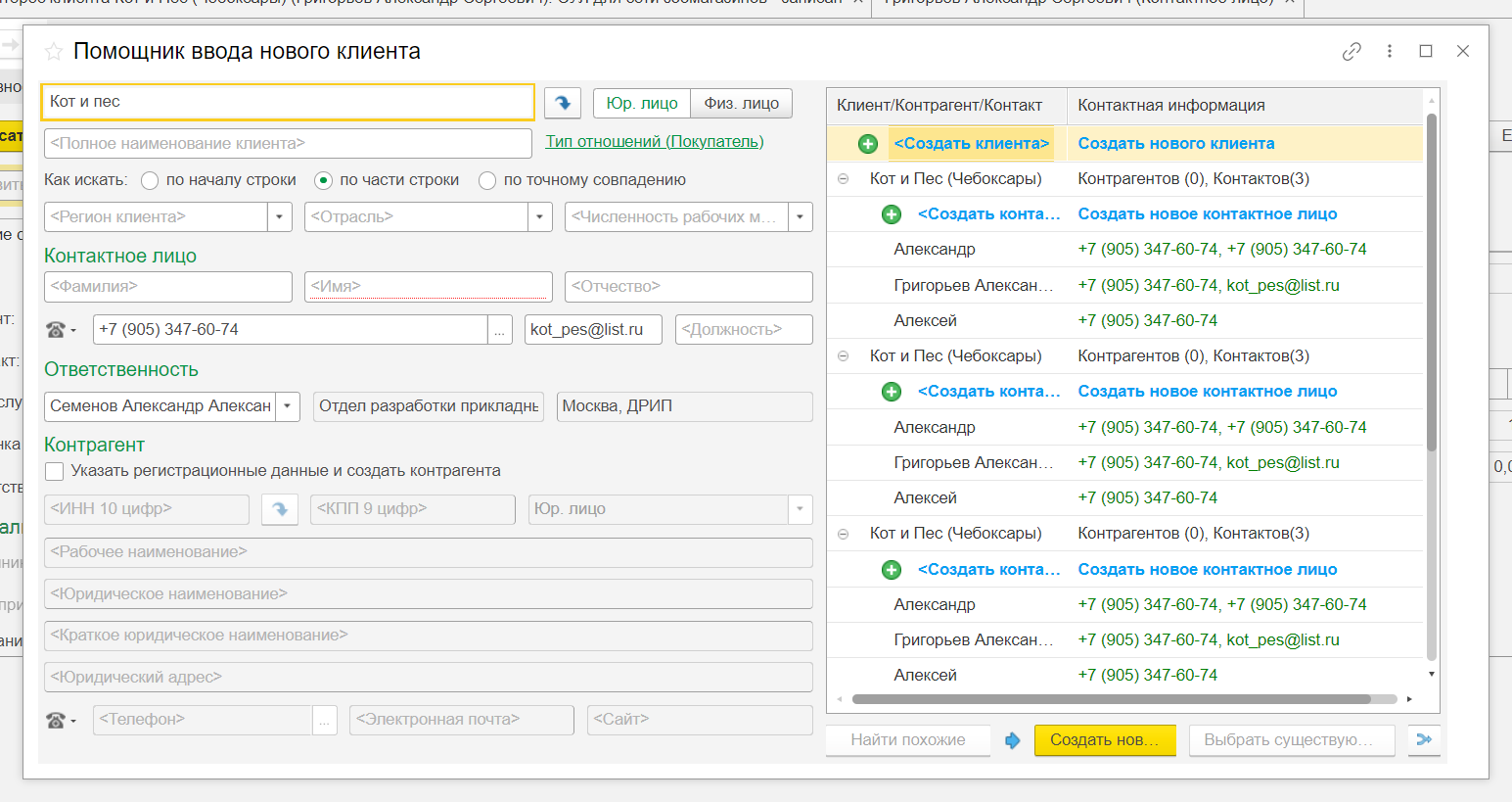This screenshot has height=802, width=1512.
Task: Select the 'по началу строки' search option
Action: point(150,180)
